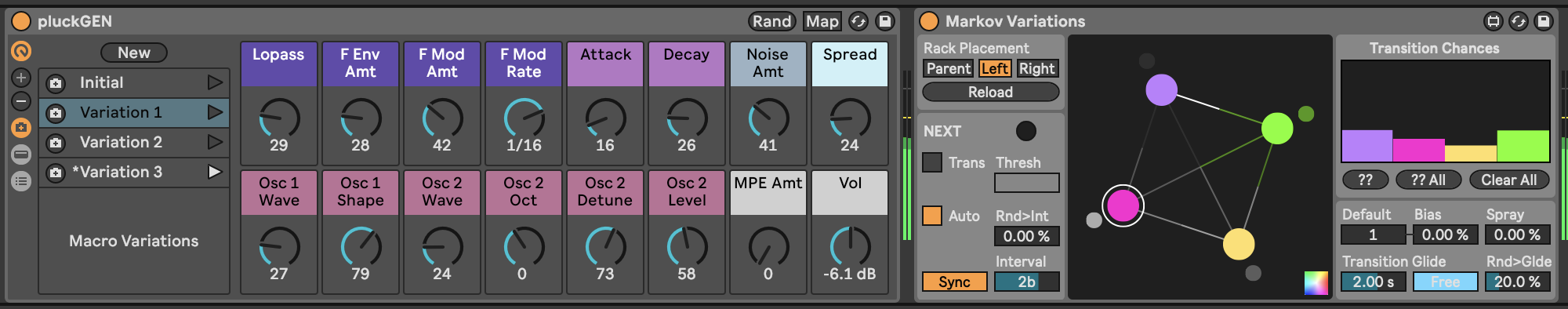Click the Osc 2 Oct macro header
Screen dimensions: 1568x309
[524, 192]
